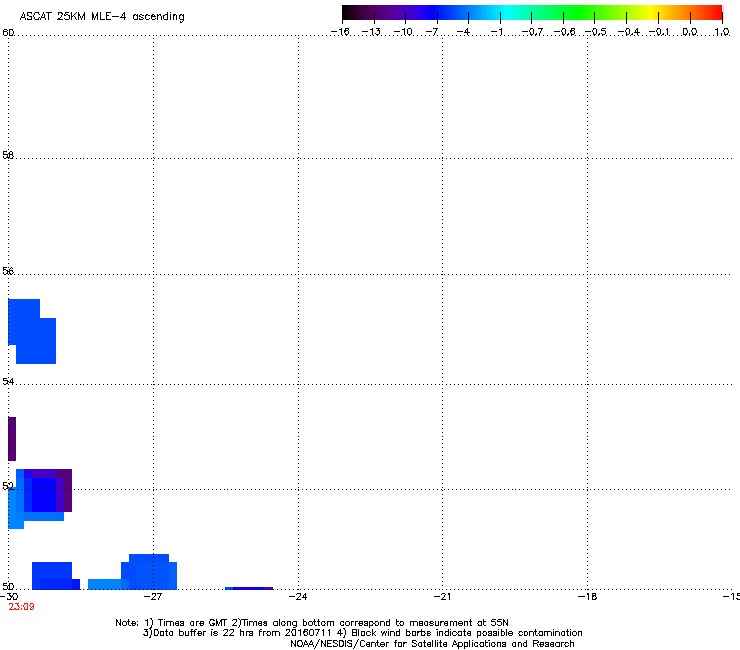Click the latitude 50 axis label
740x650 pixels.
coord(8,586)
